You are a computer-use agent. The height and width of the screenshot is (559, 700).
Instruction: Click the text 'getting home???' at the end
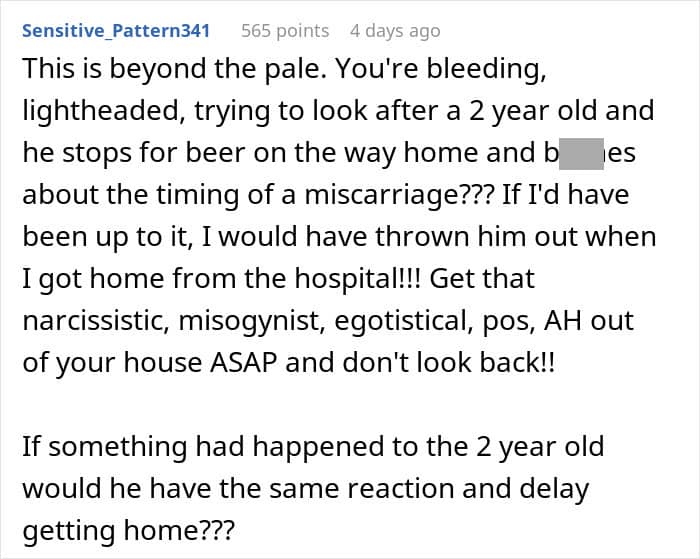click(x=128, y=530)
